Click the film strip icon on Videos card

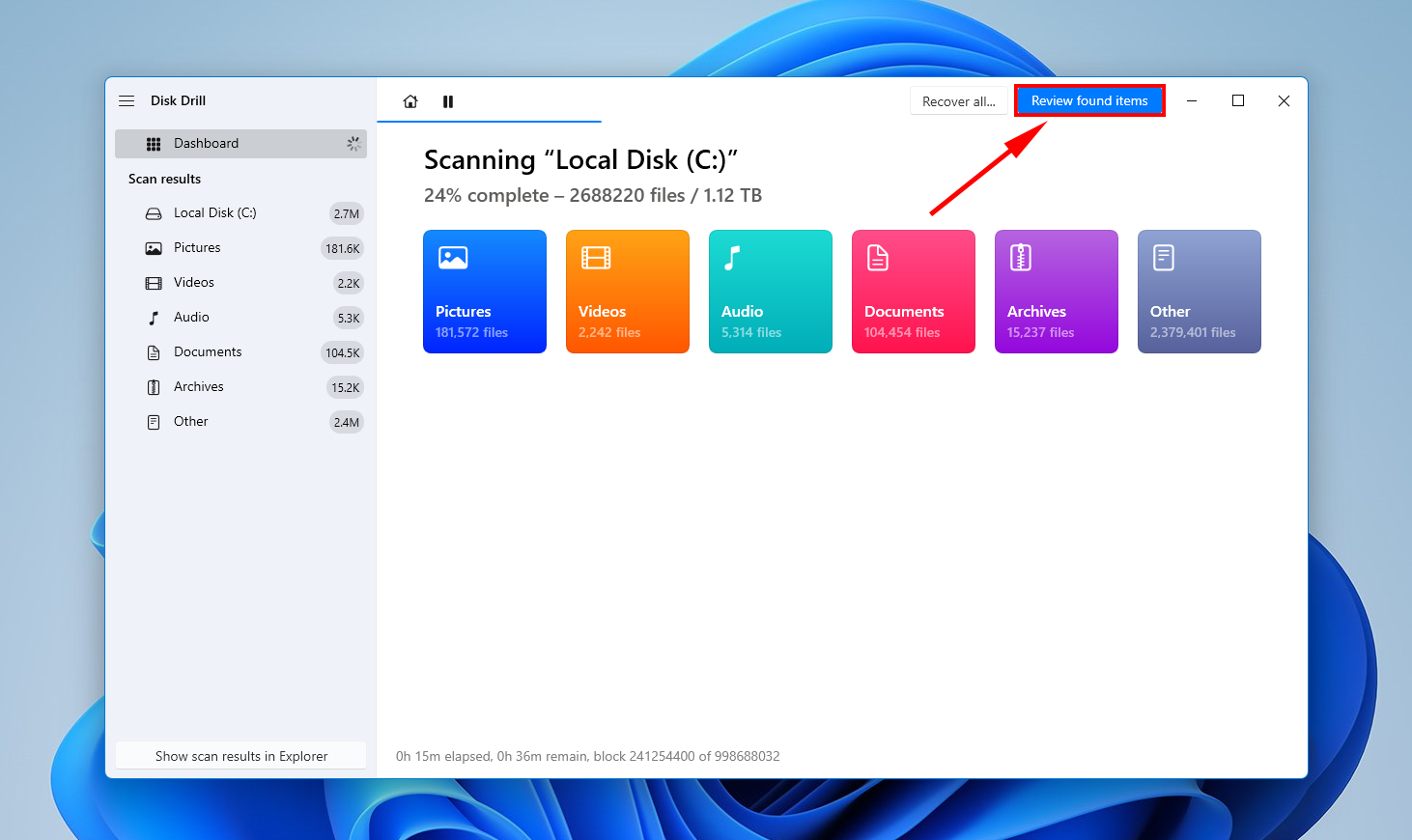596,258
